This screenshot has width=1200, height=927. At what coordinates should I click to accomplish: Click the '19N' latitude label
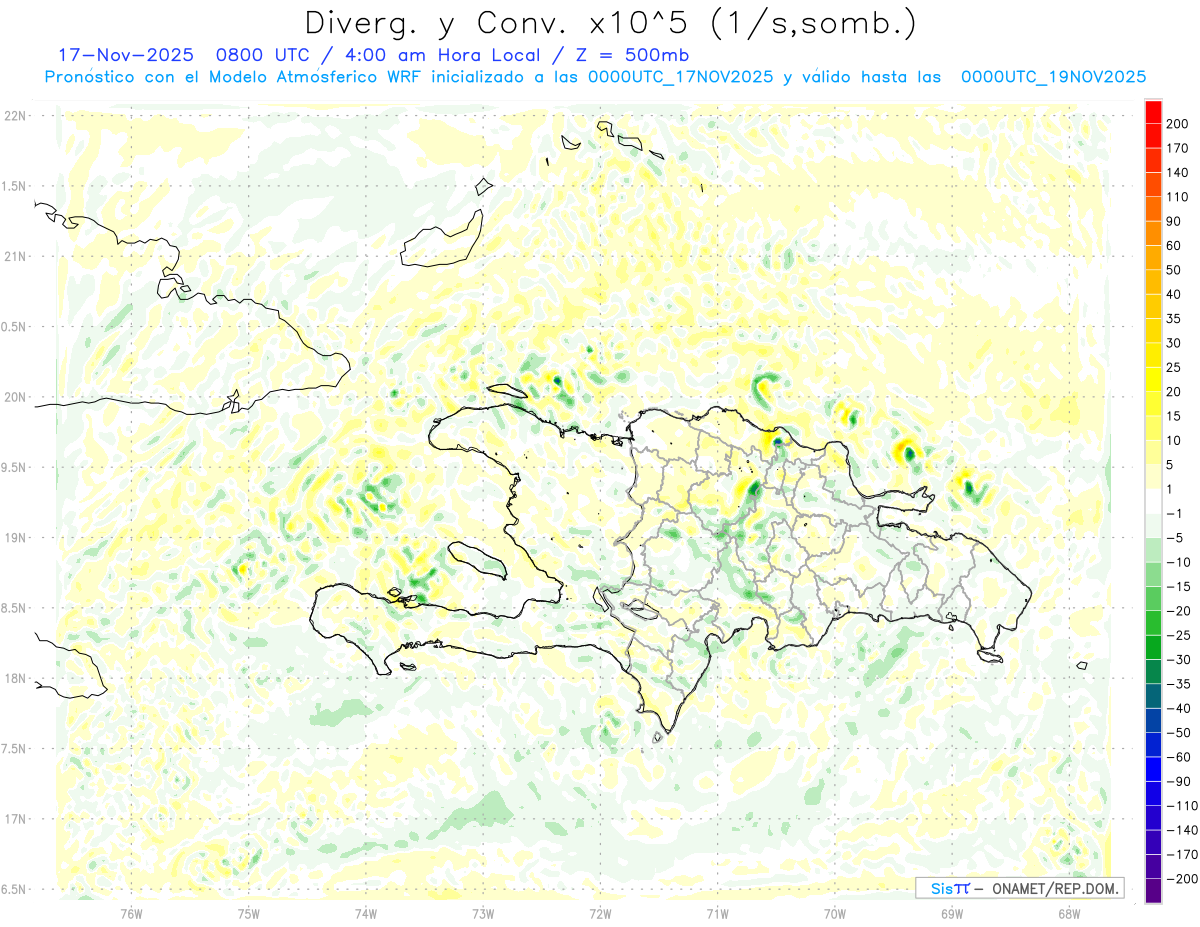pyautogui.click(x=15, y=538)
